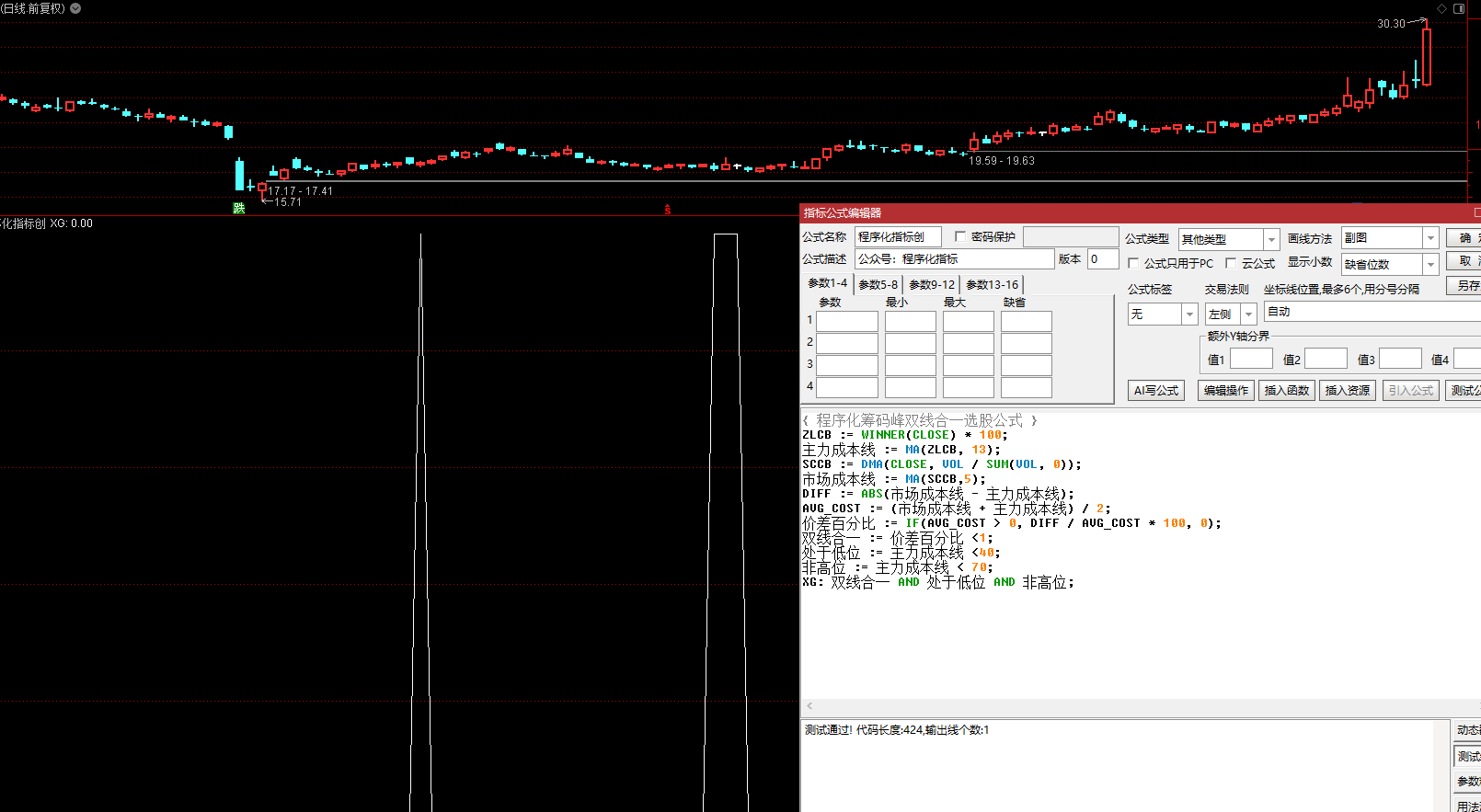1481x812 pixels.
Task: Click the left arrow of horizontal code scrollbar
Action: pyautogui.click(x=809, y=706)
